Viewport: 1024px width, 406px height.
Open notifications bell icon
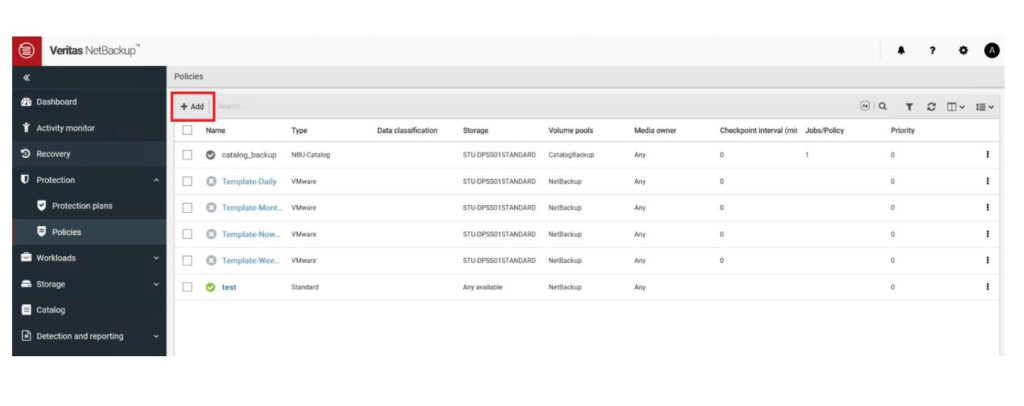tap(901, 50)
